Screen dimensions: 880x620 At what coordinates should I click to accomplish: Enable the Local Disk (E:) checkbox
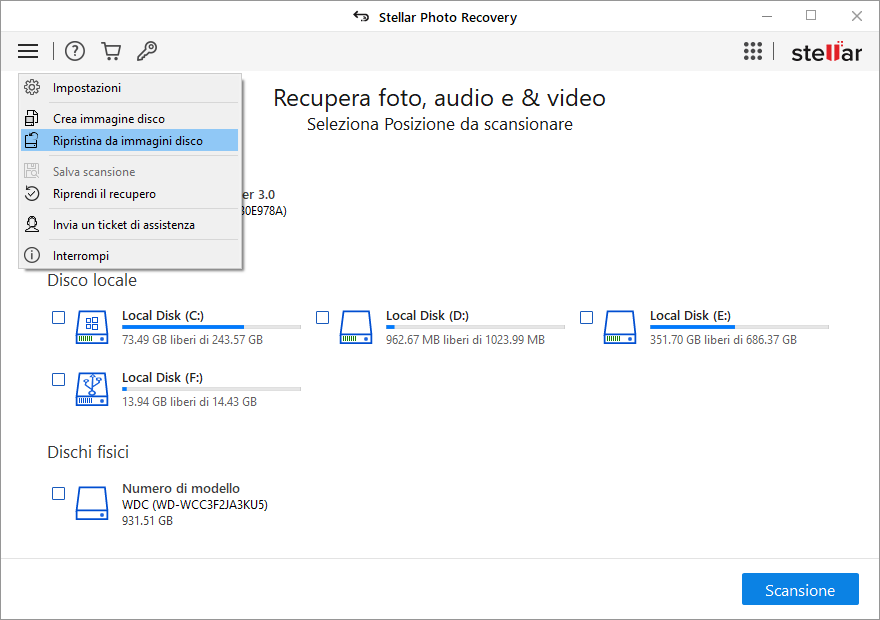point(587,318)
